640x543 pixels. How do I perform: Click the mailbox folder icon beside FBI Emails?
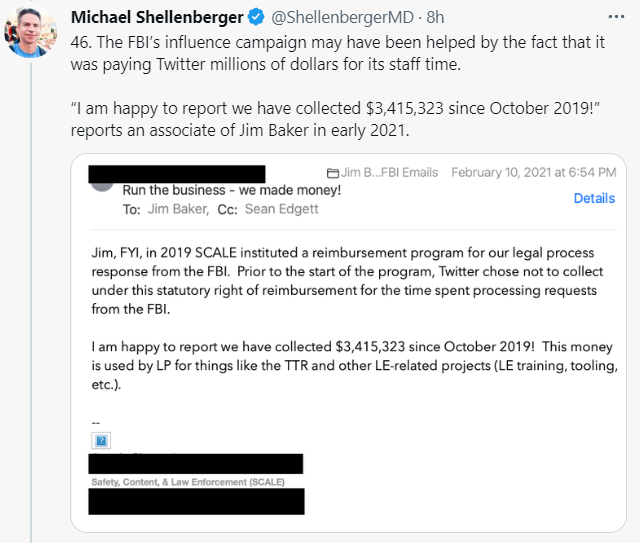point(332,172)
